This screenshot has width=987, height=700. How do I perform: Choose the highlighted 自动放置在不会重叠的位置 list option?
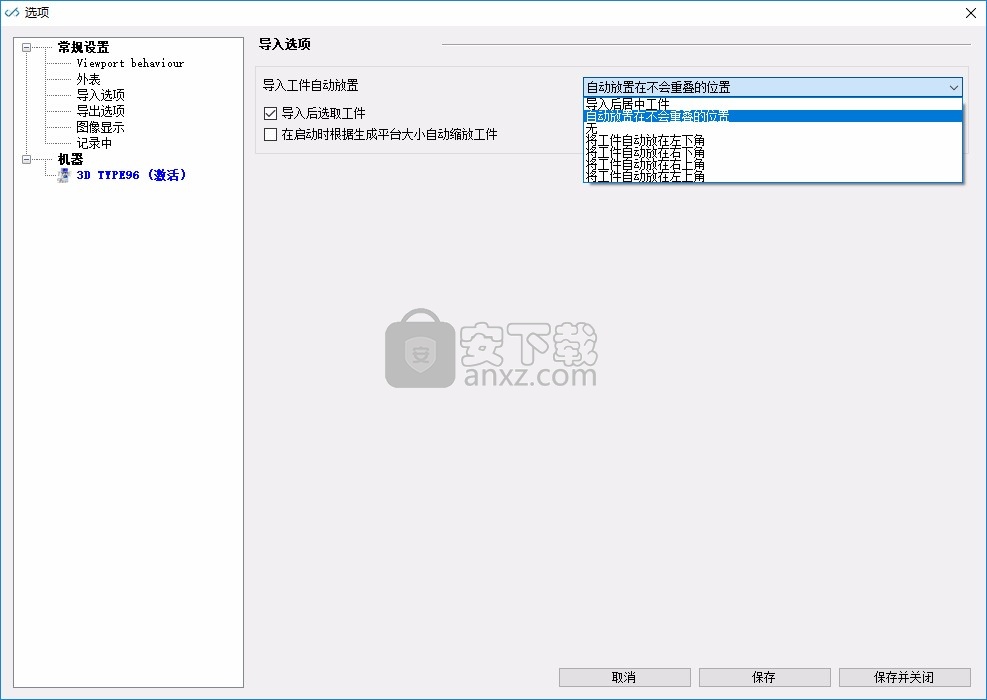[x=773, y=116]
